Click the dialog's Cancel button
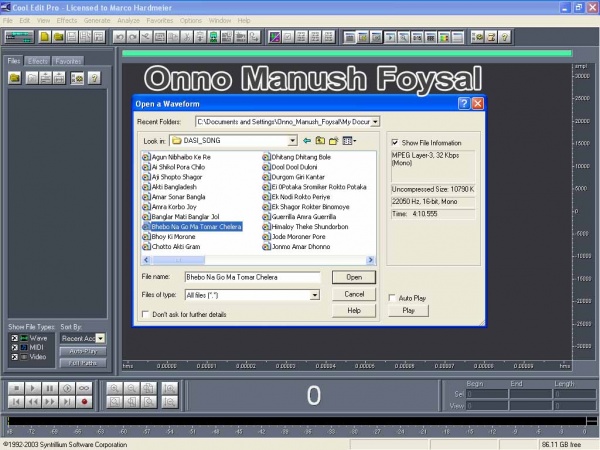This screenshot has width=600, height=450. 354,294
